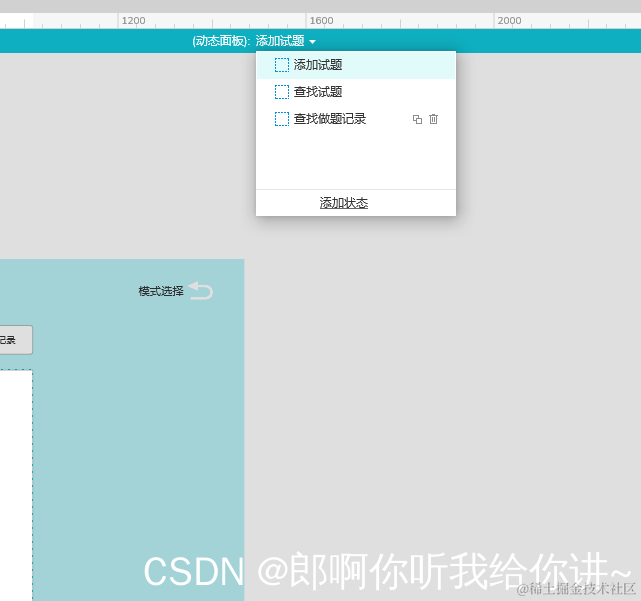Screen dimensions: 641x601
Task: Open the dynamic panel state dropdown arrow
Action: click(x=312, y=42)
